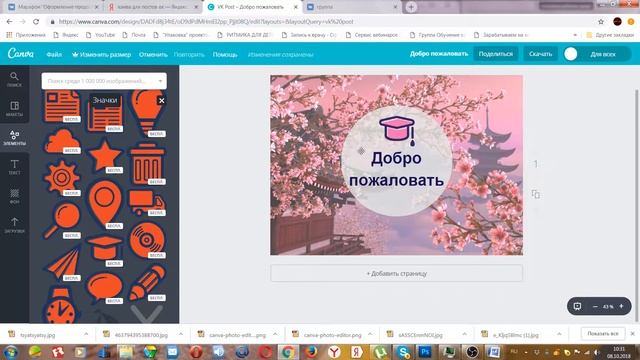The height and width of the screenshot is (360, 640).
Task: Open Firefox from the taskbar
Action: tap(311, 352)
